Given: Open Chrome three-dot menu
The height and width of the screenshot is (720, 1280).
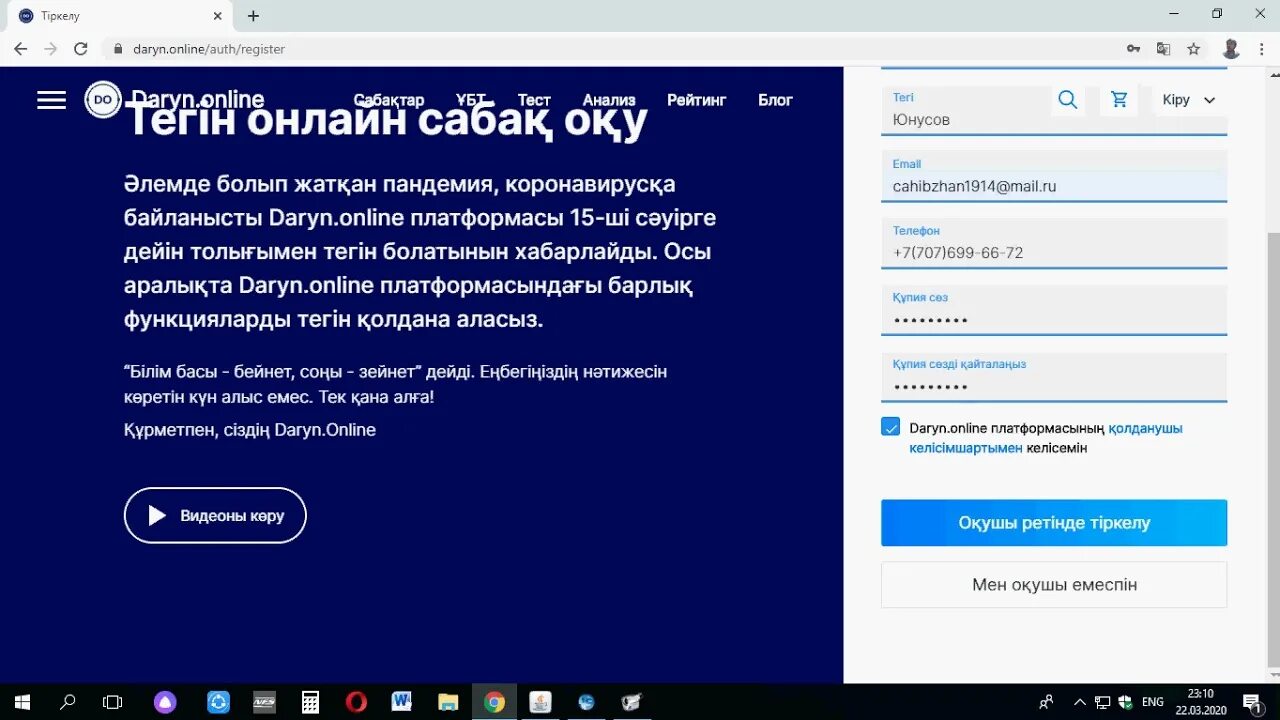Looking at the screenshot, I should click(1261, 48).
